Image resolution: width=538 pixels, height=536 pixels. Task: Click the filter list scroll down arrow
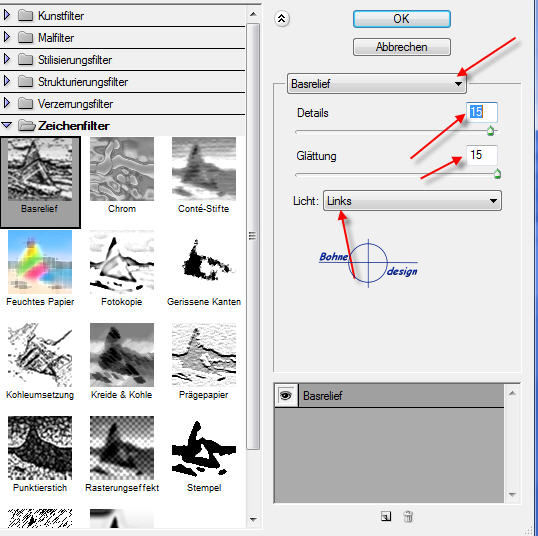[253, 519]
